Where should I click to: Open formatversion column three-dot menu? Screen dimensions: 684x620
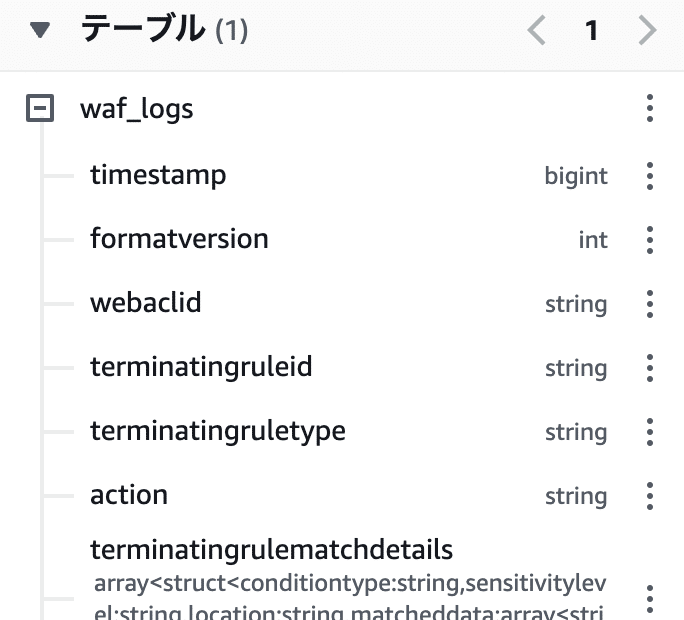tap(650, 240)
